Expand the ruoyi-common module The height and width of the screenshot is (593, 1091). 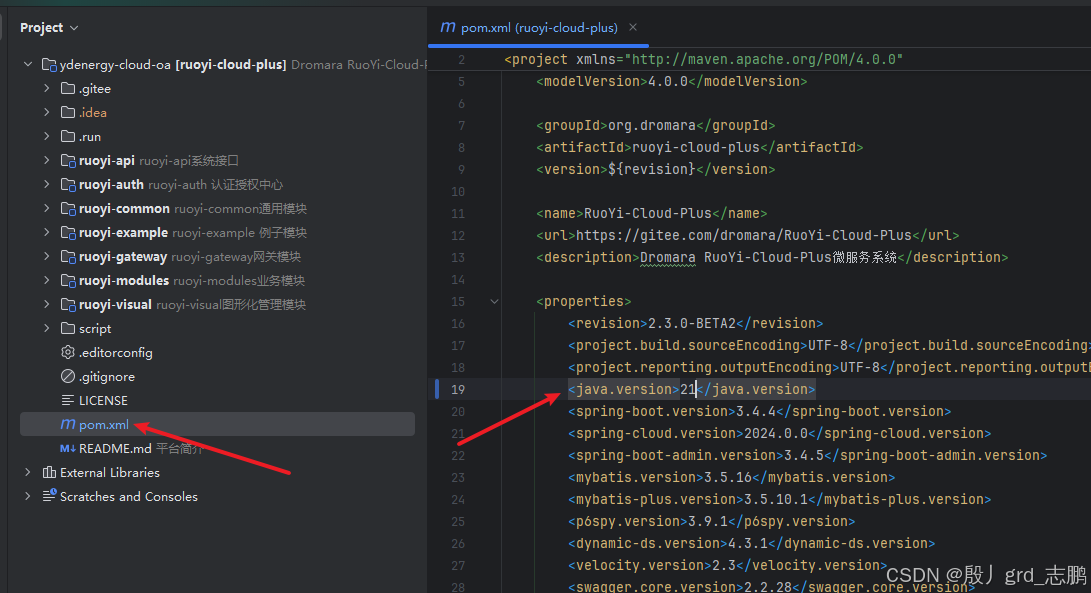click(x=47, y=208)
